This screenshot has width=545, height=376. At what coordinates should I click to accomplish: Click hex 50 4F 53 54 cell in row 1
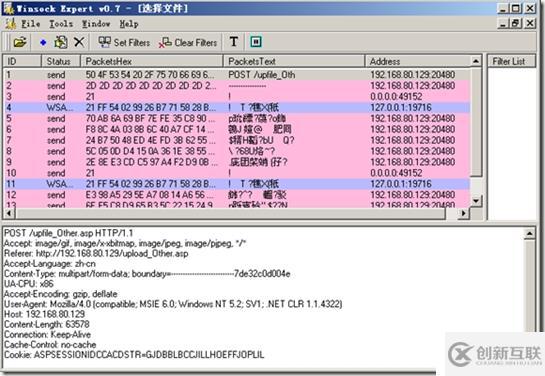(151, 75)
